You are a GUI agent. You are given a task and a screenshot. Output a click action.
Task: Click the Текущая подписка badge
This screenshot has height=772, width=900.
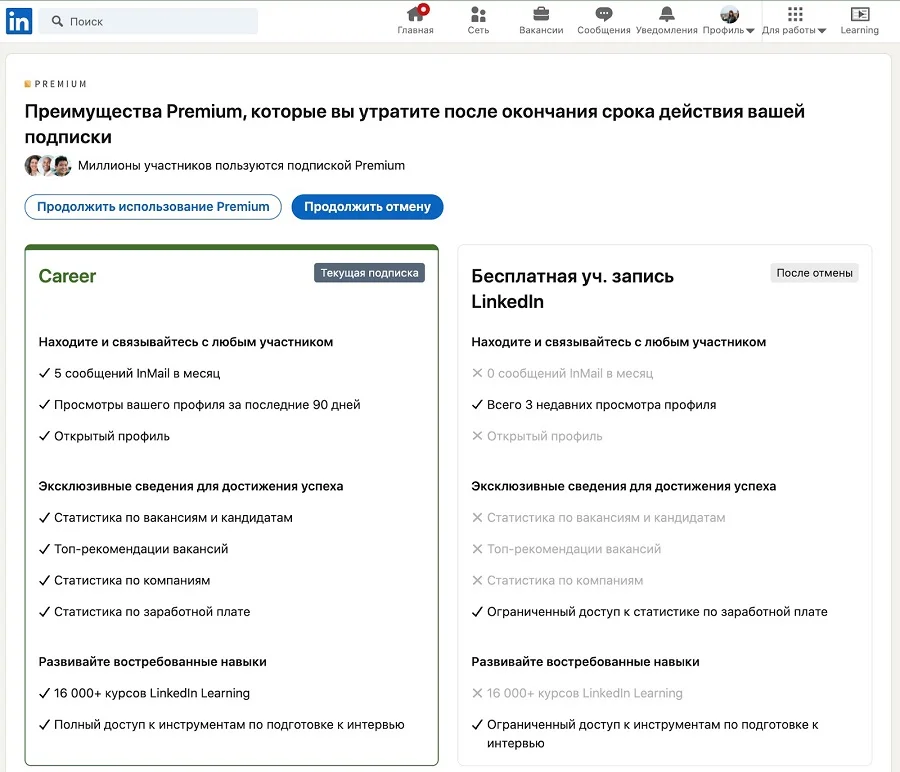369,272
